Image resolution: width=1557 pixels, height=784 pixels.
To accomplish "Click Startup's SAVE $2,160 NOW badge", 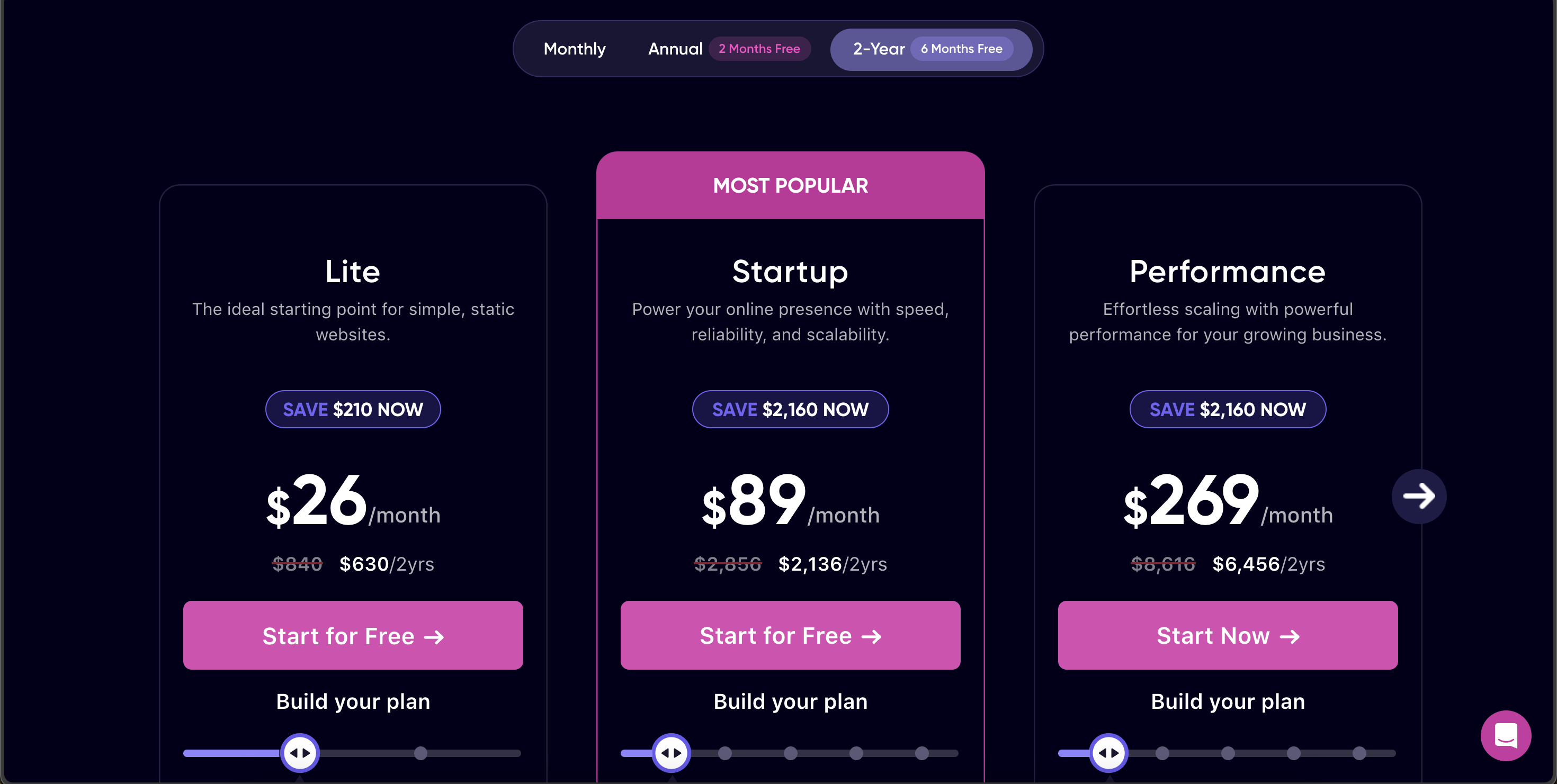I will [790, 410].
